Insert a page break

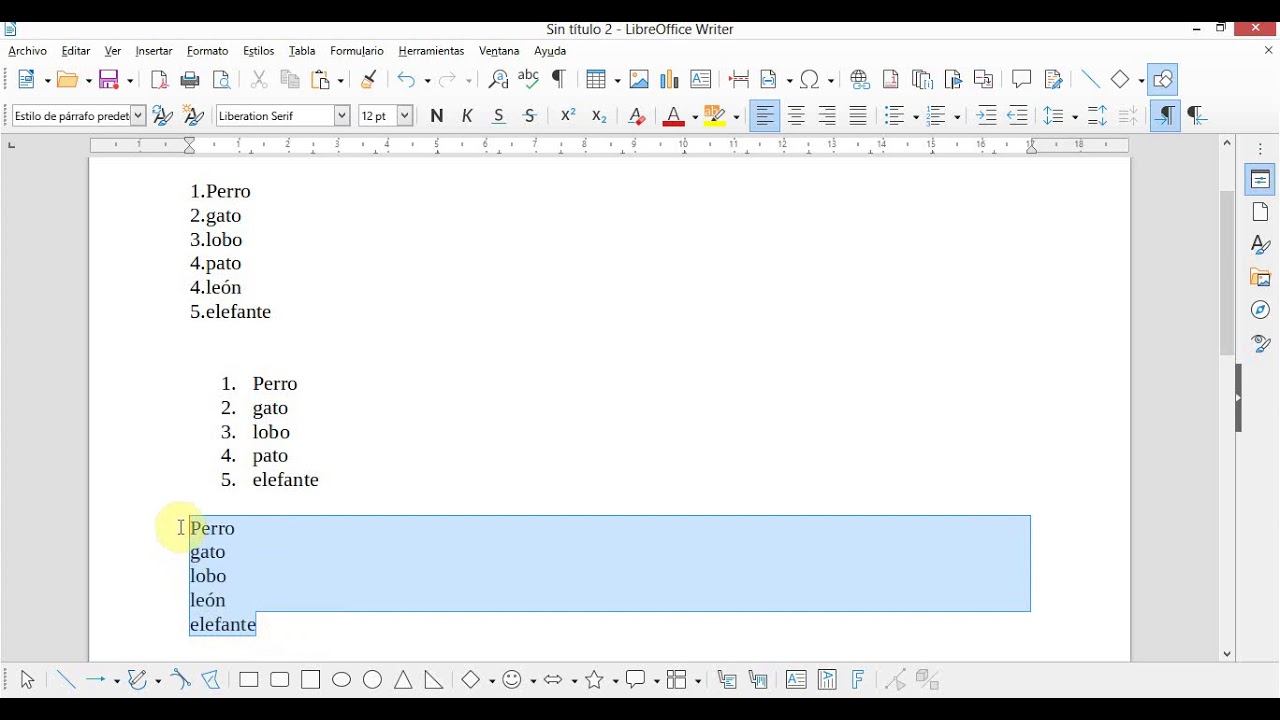[738, 80]
